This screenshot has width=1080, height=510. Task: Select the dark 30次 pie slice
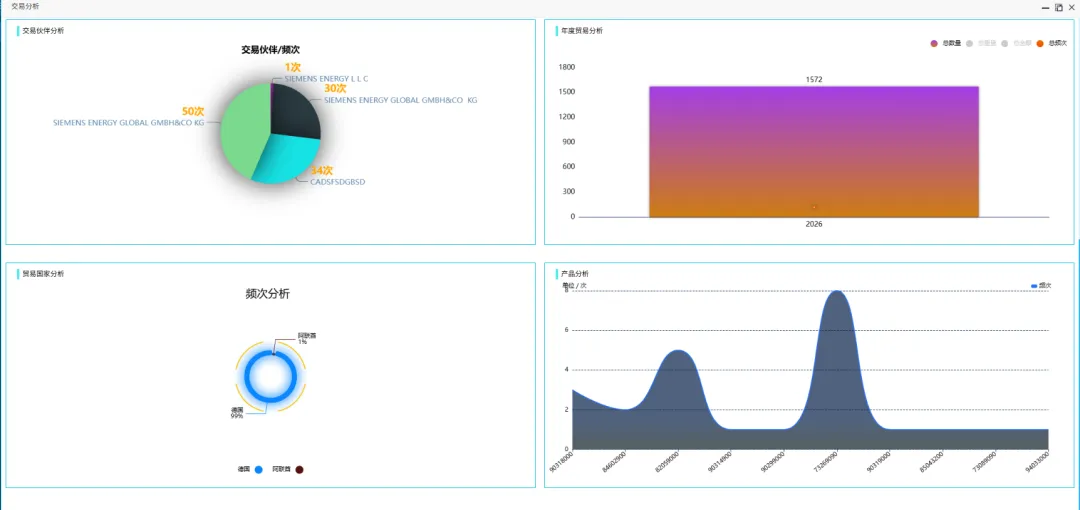295,110
